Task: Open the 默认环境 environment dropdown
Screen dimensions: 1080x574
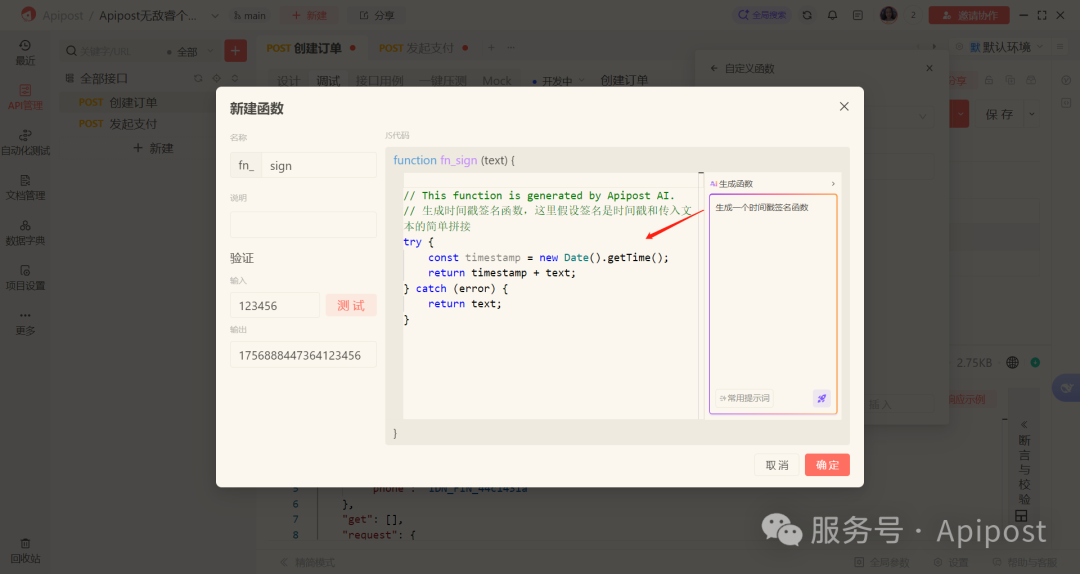Action: (x=1006, y=47)
